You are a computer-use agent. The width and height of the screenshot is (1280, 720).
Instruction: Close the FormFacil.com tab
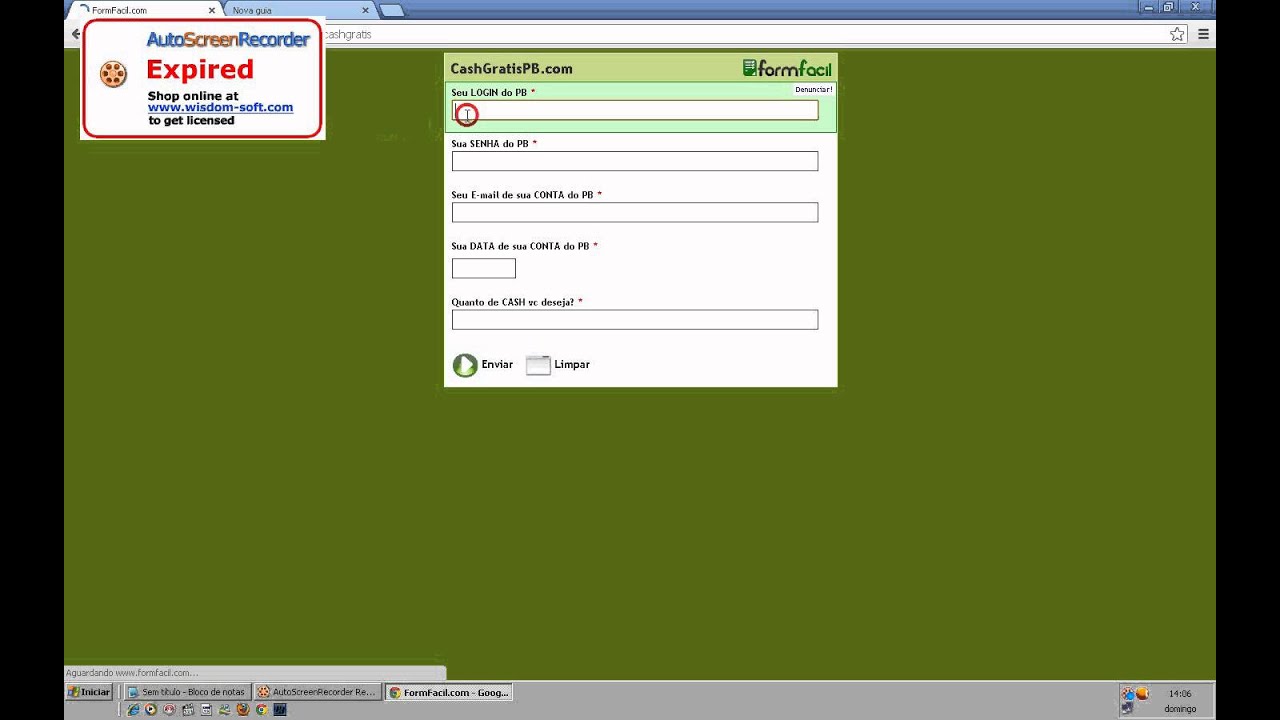[211, 10]
